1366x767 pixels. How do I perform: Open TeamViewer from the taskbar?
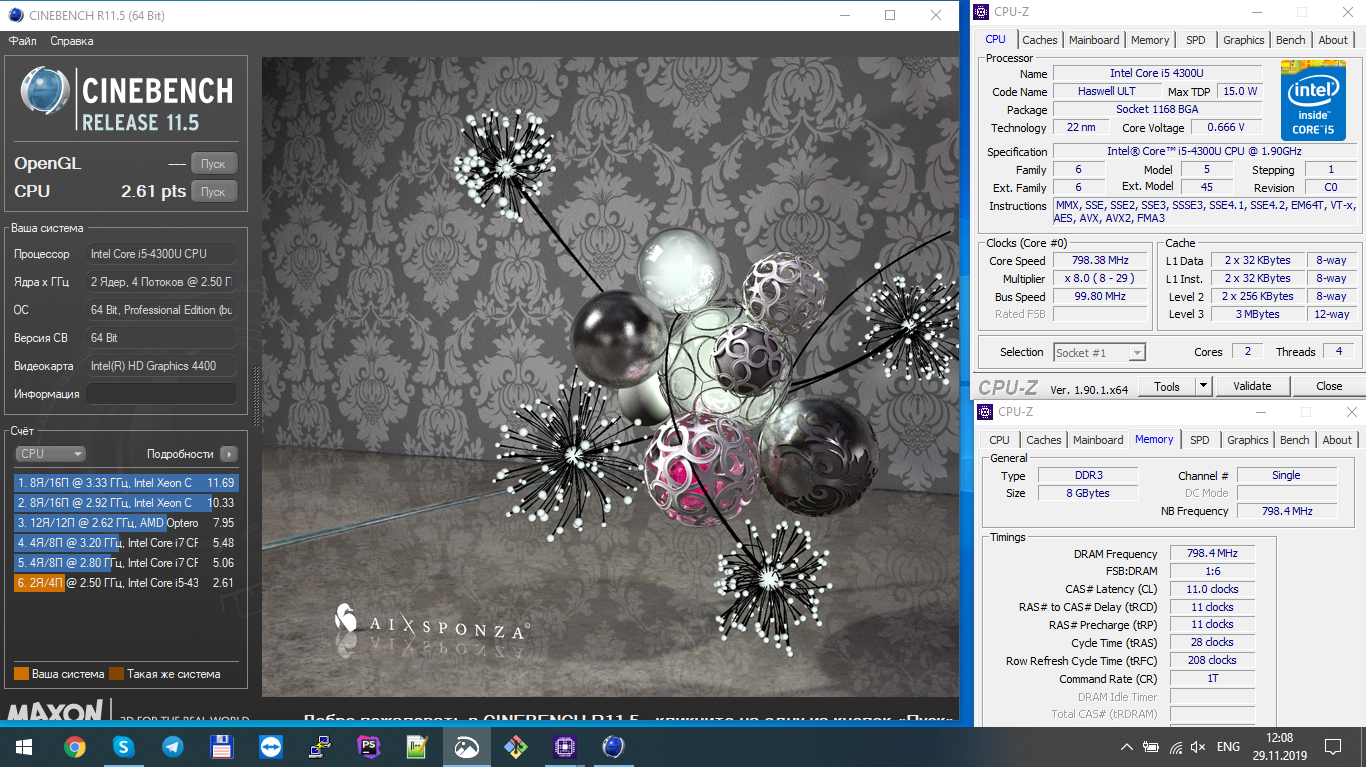270,746
